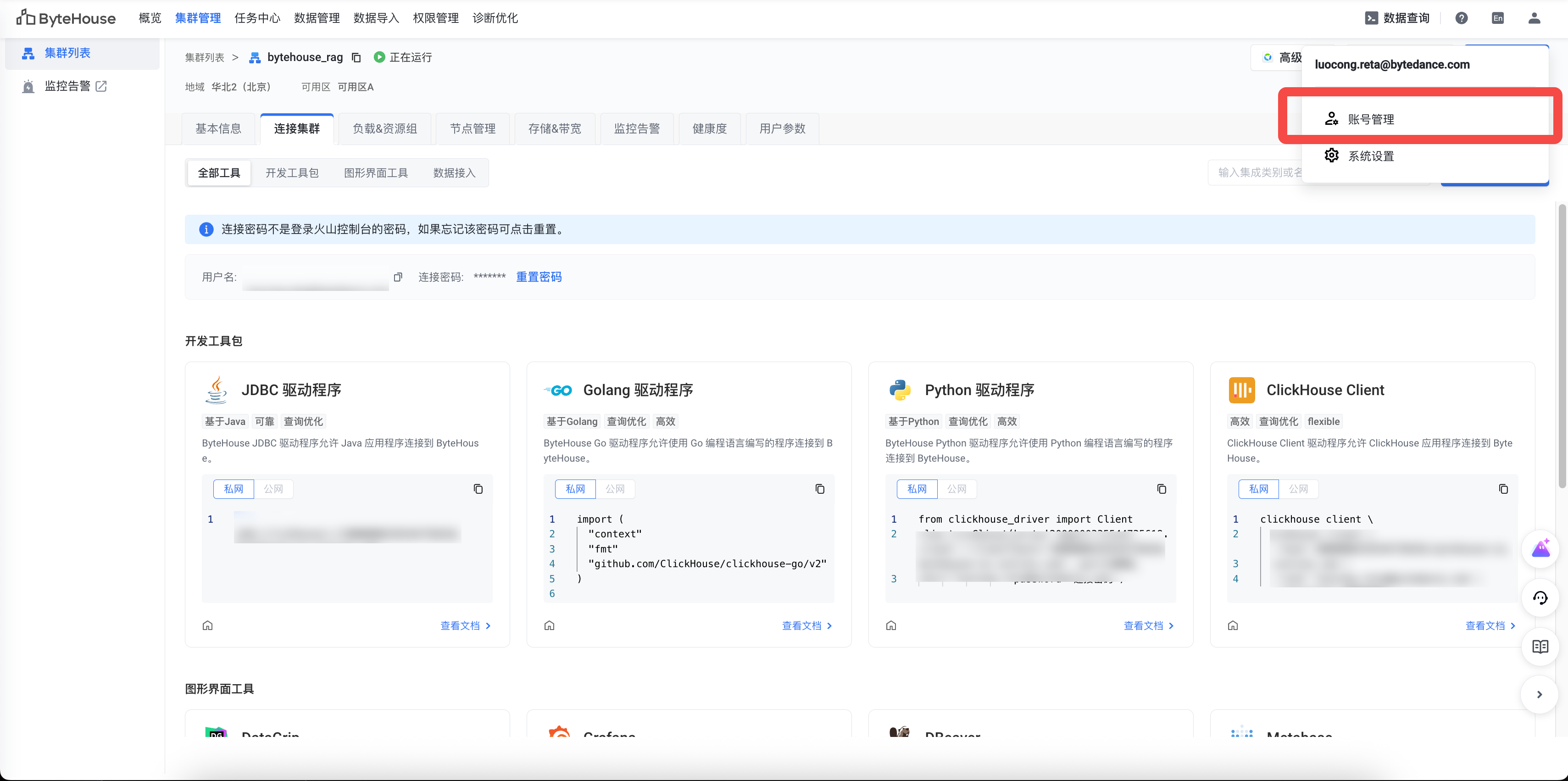Click the copy username icon
The image size is (1568, 781).
(x=398, y=277)
